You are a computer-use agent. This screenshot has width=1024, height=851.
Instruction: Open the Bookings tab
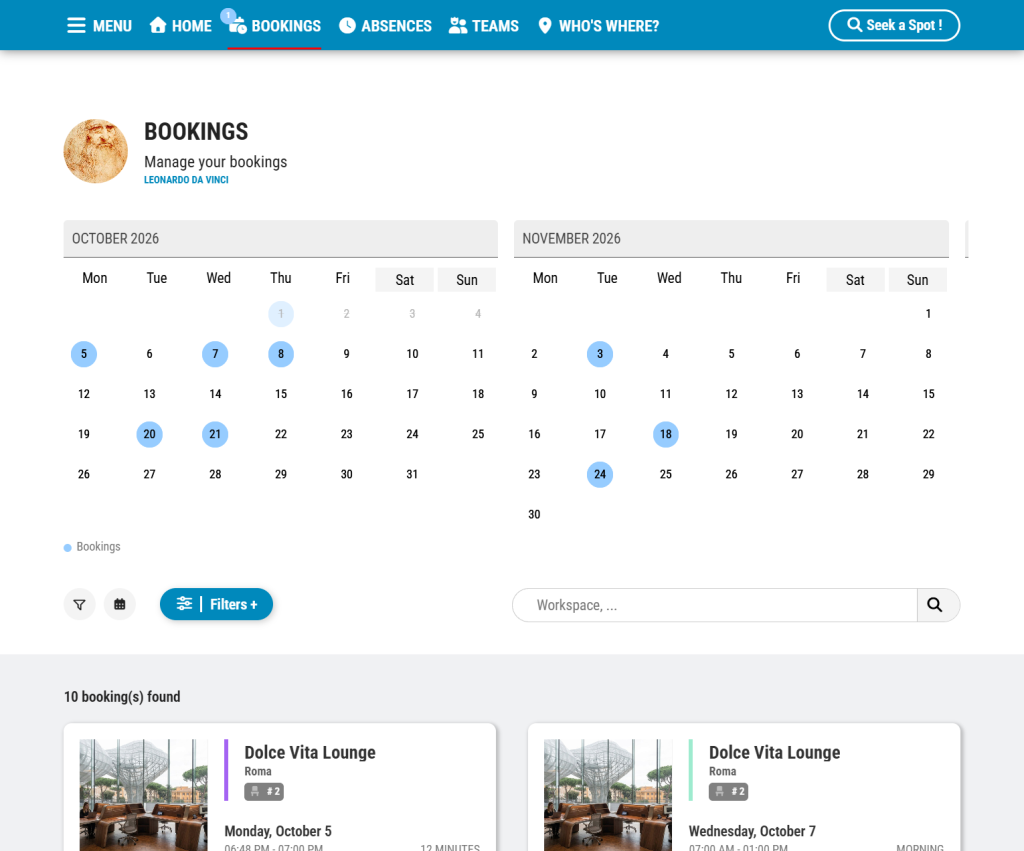pos(275,26)
